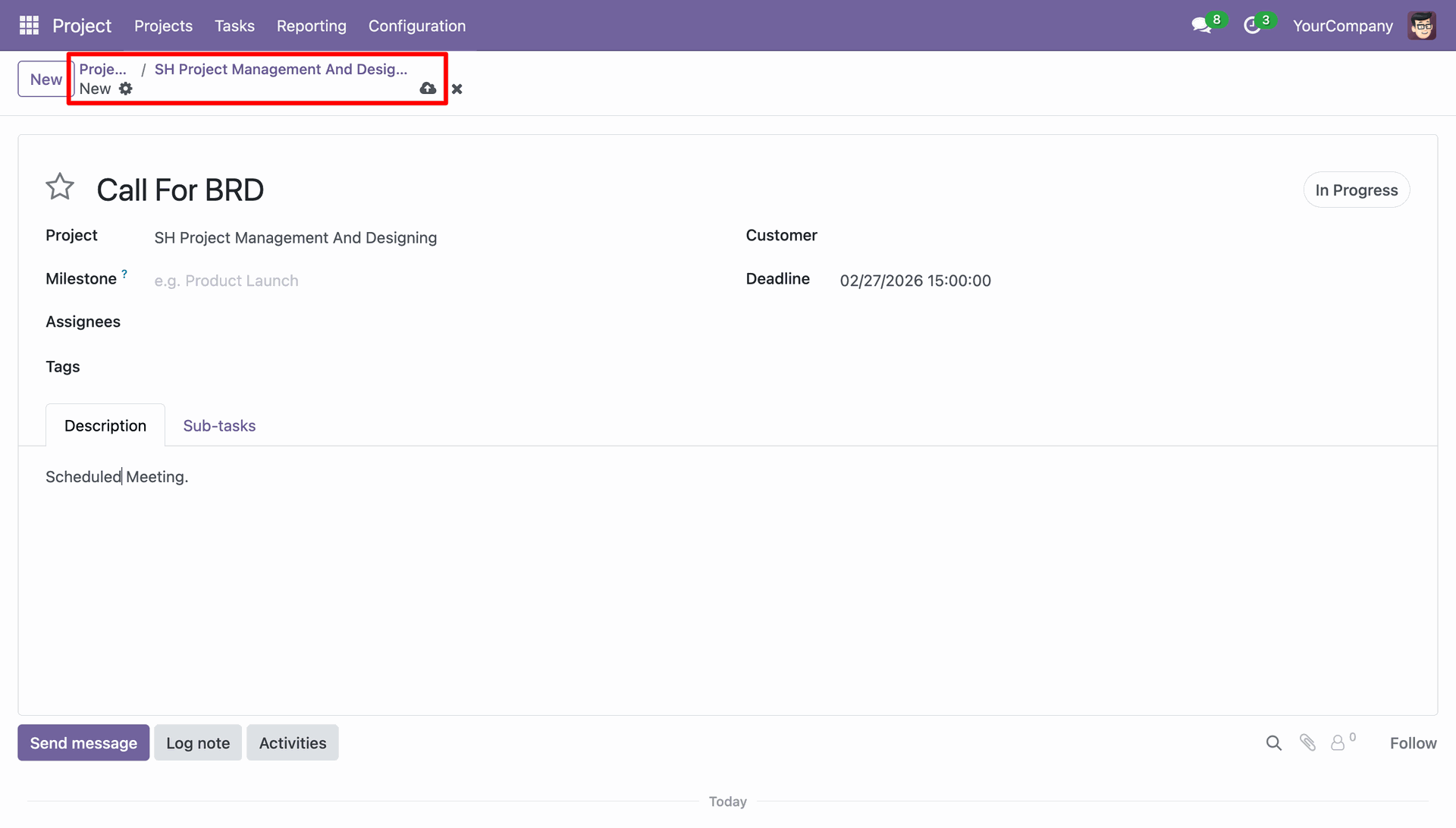Screen dimensions: 1456x828
Task: Open the activities clock icon
Action: tap(1252, 26)
